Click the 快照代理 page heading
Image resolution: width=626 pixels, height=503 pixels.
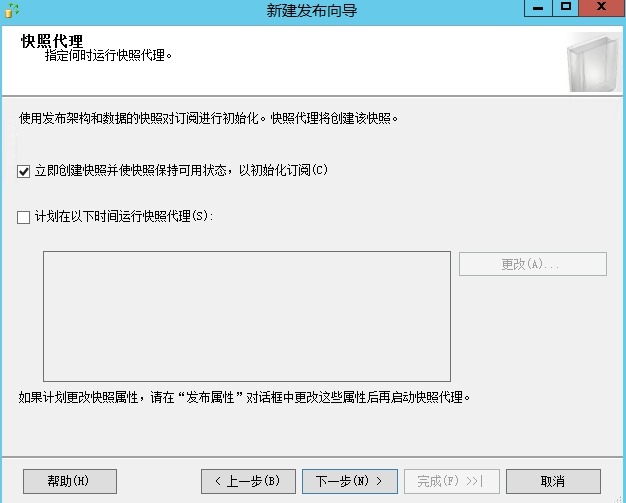click(x=52, y=42)
